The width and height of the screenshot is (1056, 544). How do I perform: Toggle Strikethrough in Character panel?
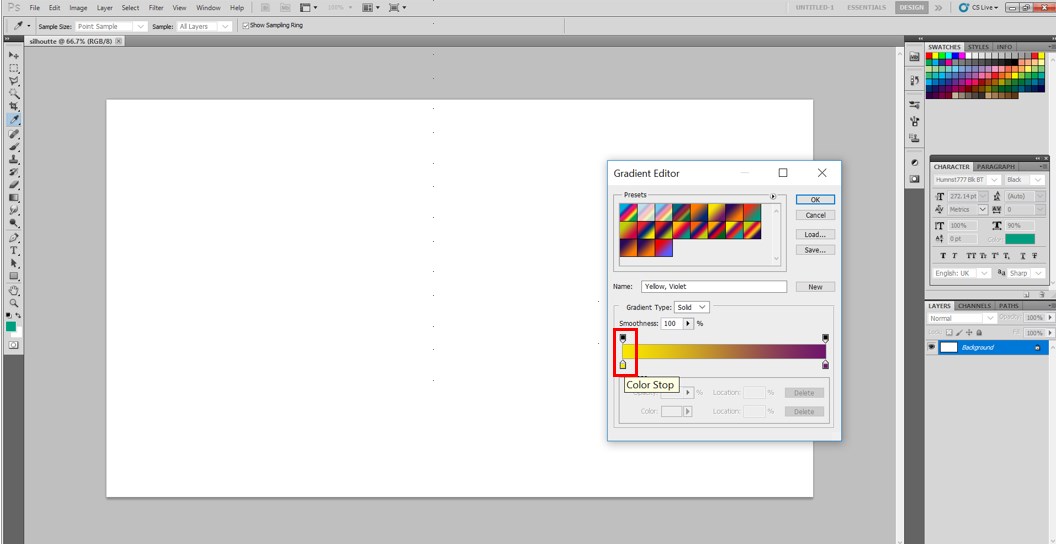pos(1034,256)
